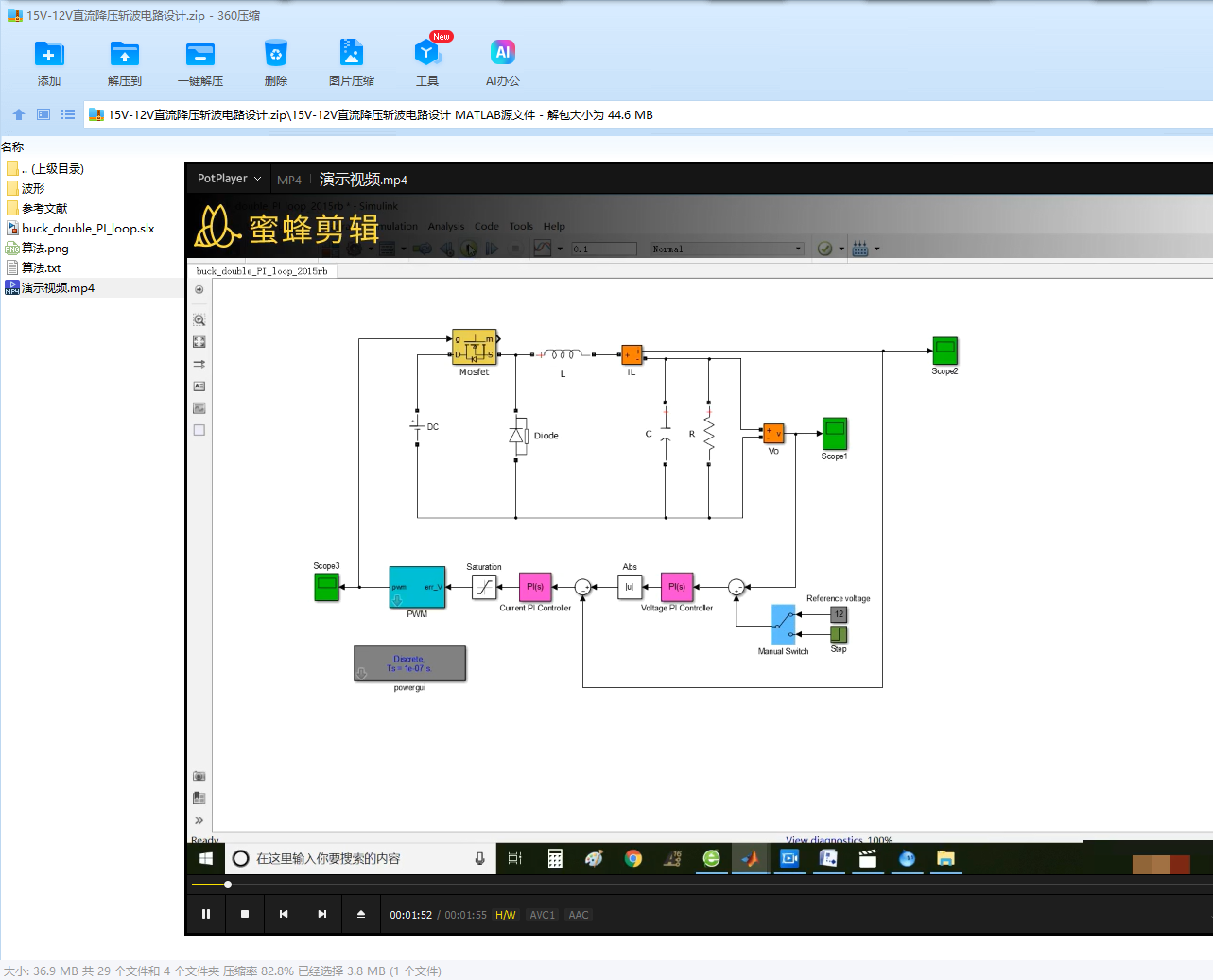Click the MP4 format label in PotPlayer
The image size is (1213, 980).
289,180
